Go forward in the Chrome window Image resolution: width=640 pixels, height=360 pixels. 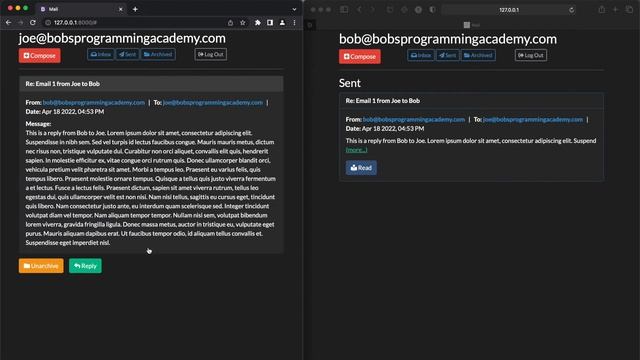point(20,22)
